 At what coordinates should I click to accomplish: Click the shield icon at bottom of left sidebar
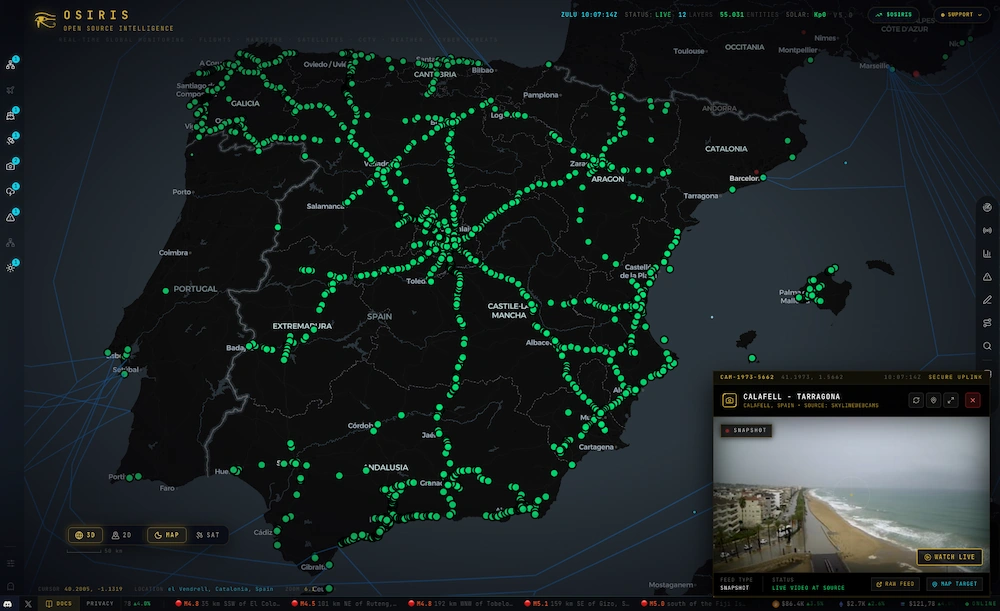[x=11, y=586]
